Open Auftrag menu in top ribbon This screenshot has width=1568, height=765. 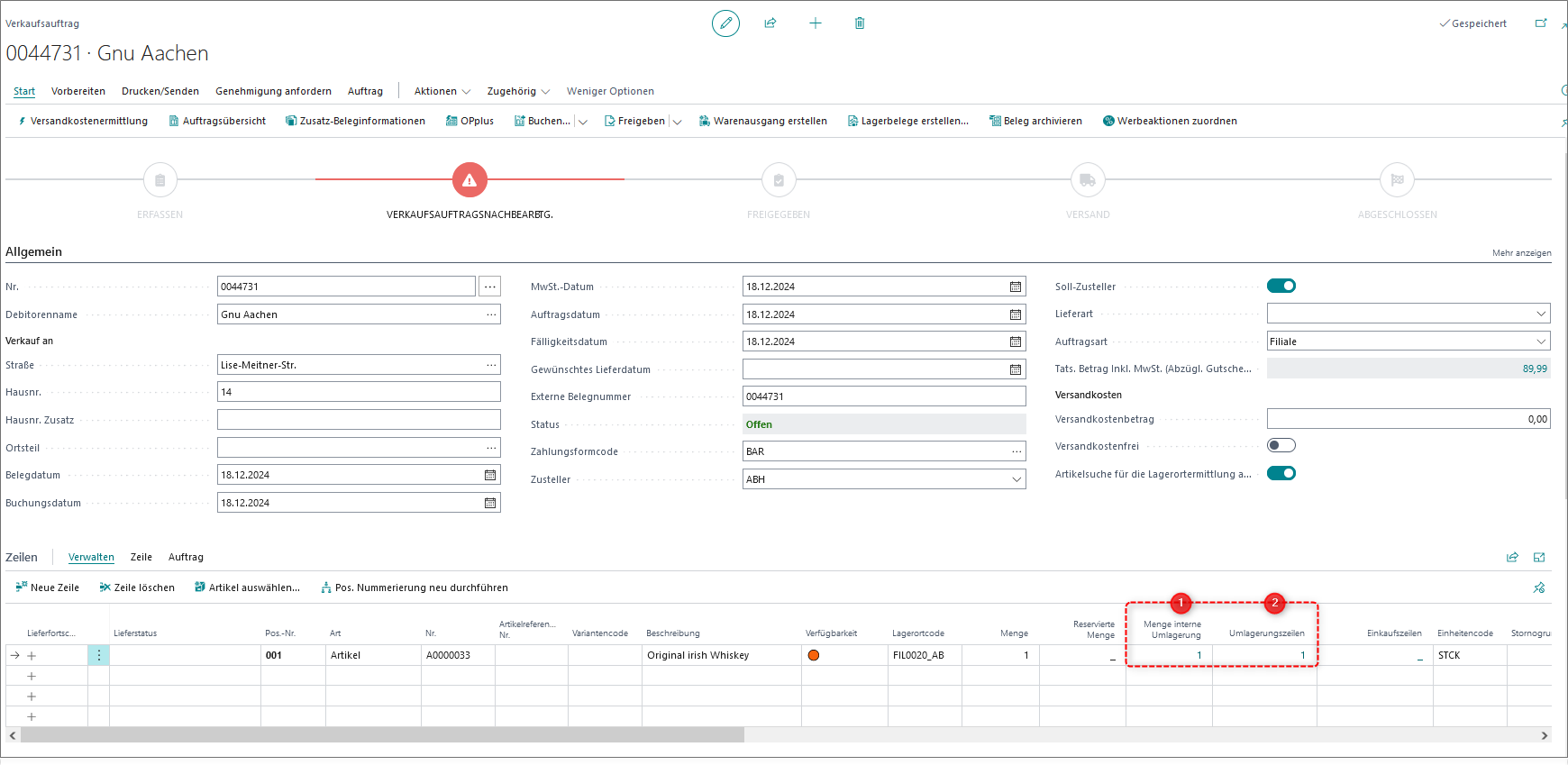365,91
